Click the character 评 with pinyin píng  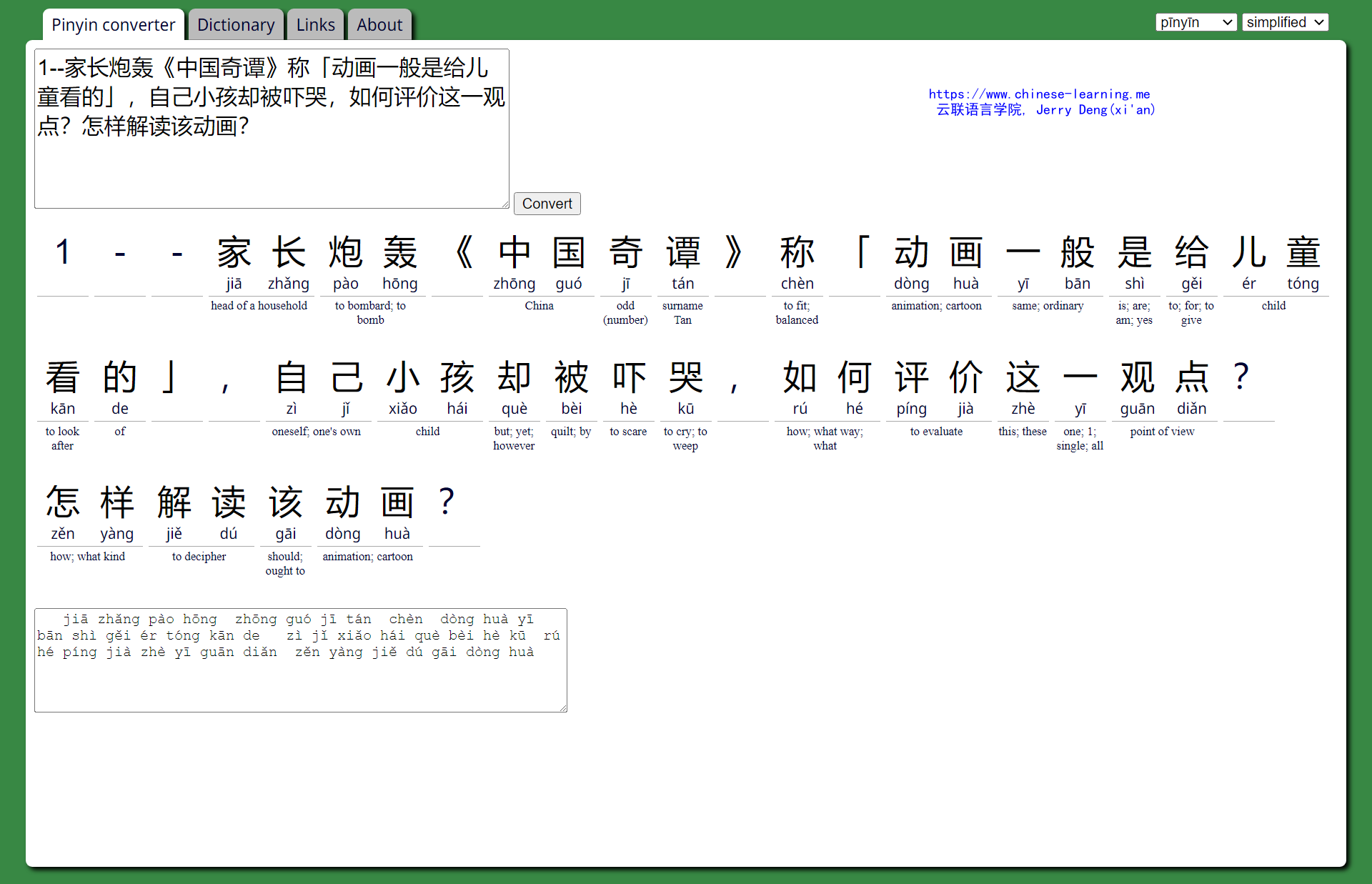coord(911,377)
